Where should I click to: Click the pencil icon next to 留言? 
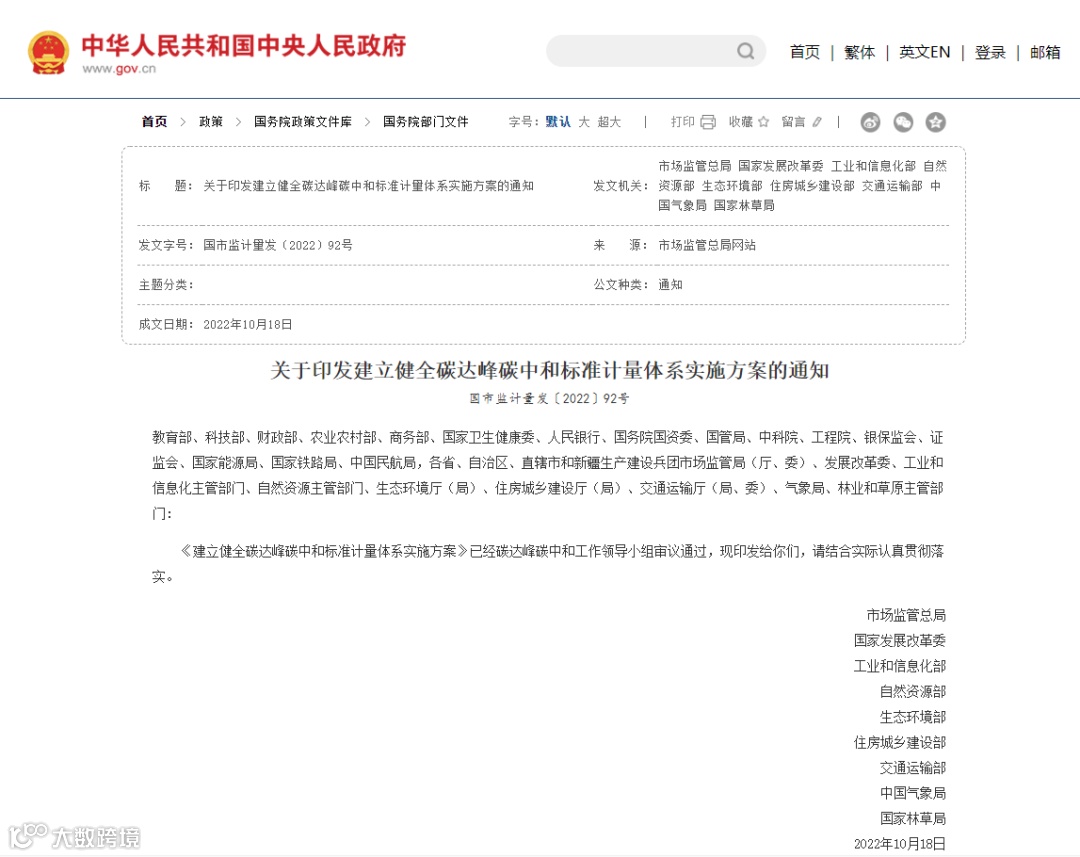pos(817,122)
